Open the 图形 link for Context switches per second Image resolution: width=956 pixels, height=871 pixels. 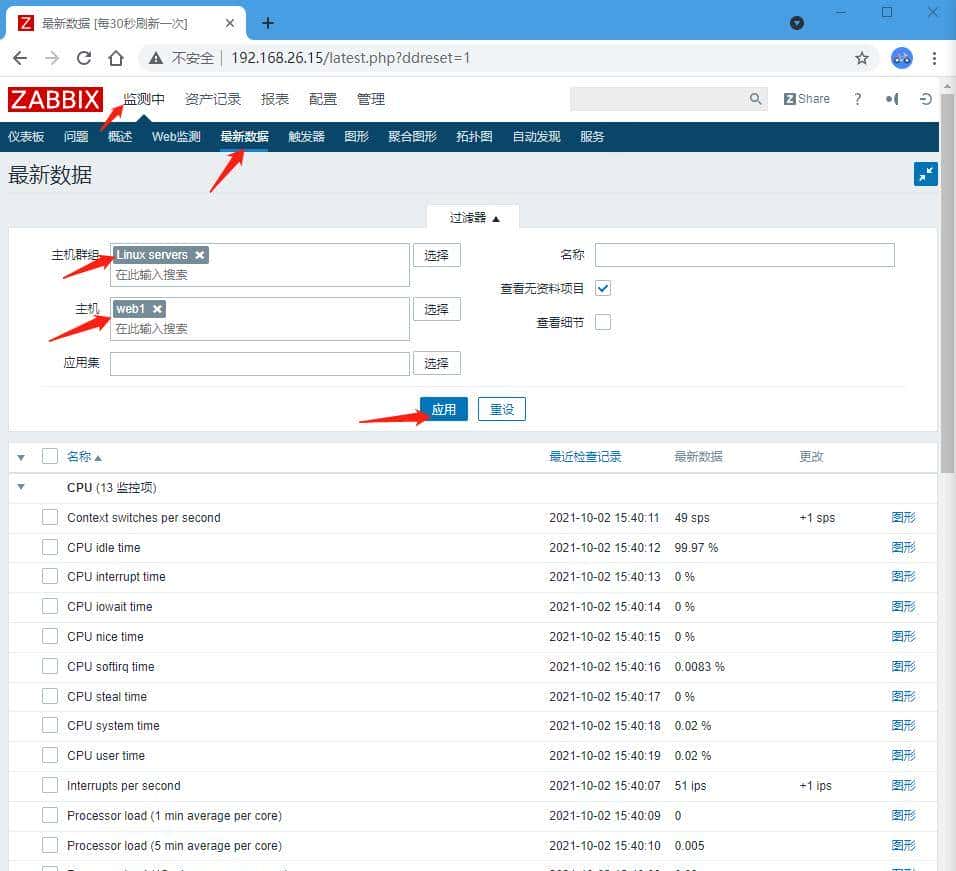point(903,517)
